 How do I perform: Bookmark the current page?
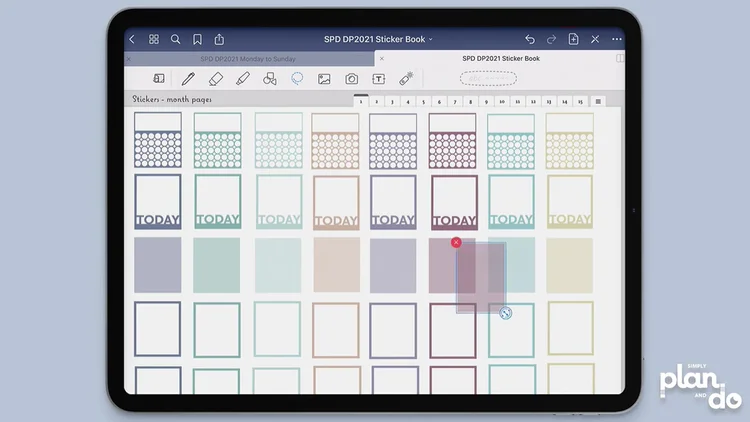tap(197, 39)
